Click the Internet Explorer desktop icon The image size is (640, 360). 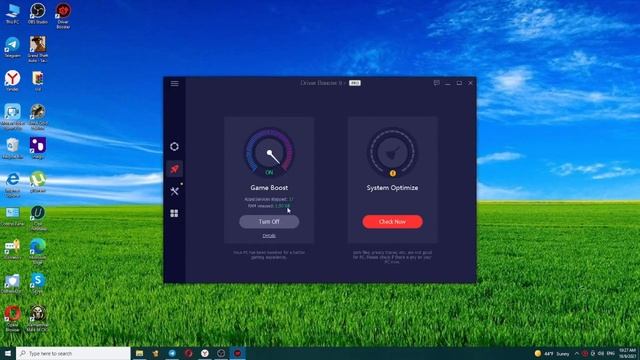point(12,184)
